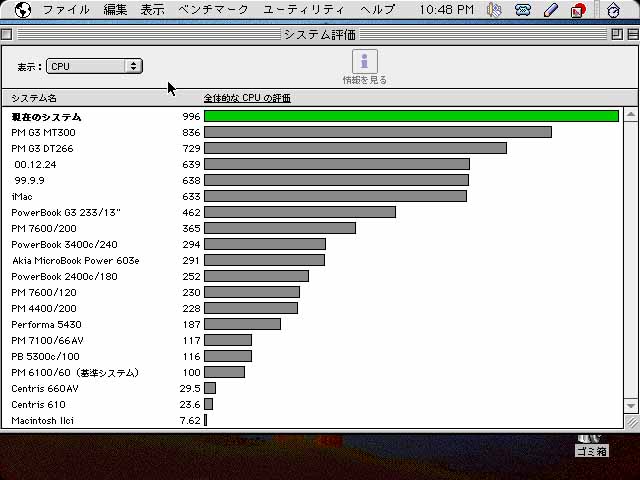
Task: Select the PowerBook G3 233/13" row
Action: coord(312,212)
